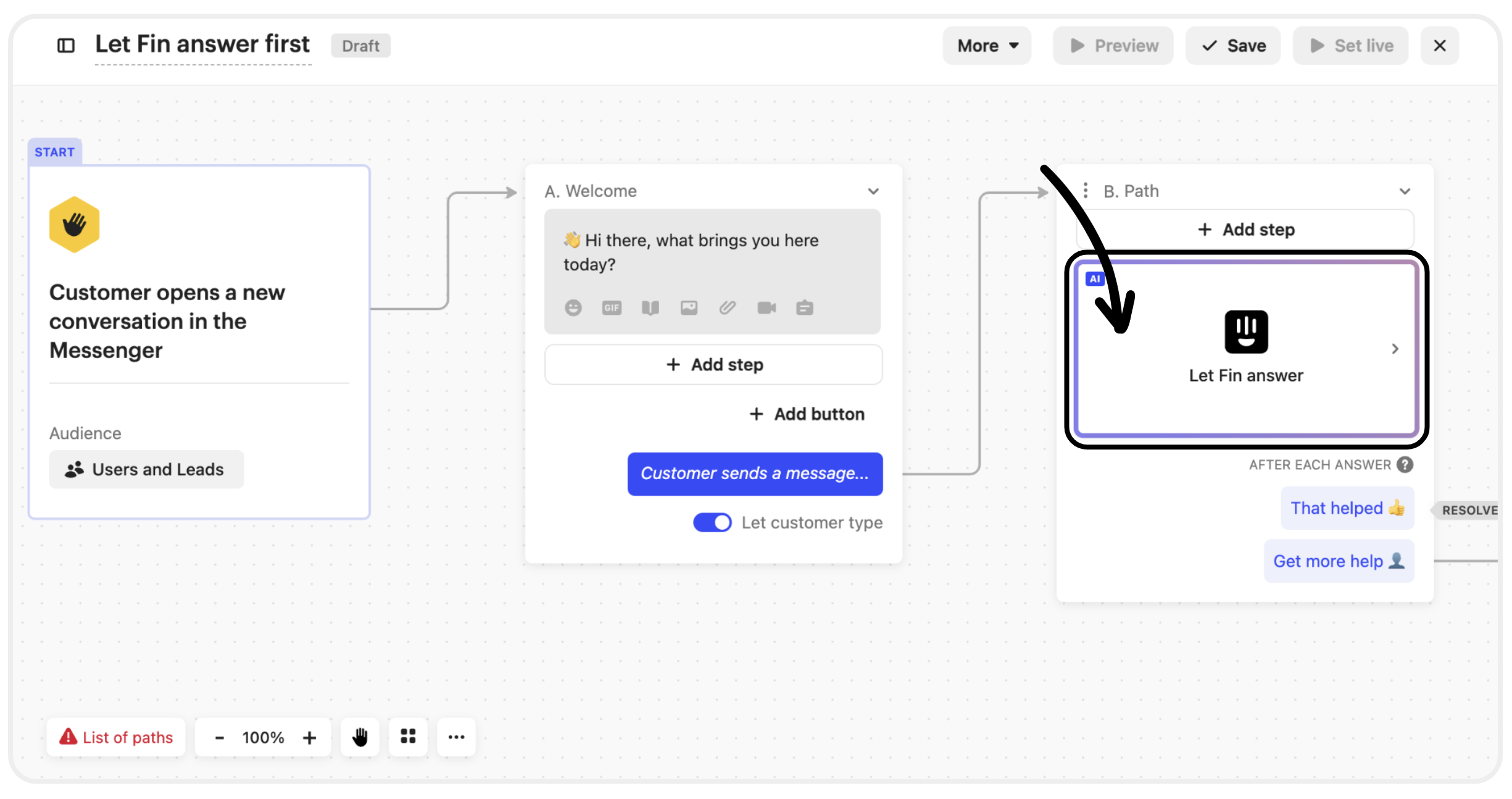This screenshot has height=799, width=1512.
Task: Click the Set live button
Action: click(x=1350, y=46)
